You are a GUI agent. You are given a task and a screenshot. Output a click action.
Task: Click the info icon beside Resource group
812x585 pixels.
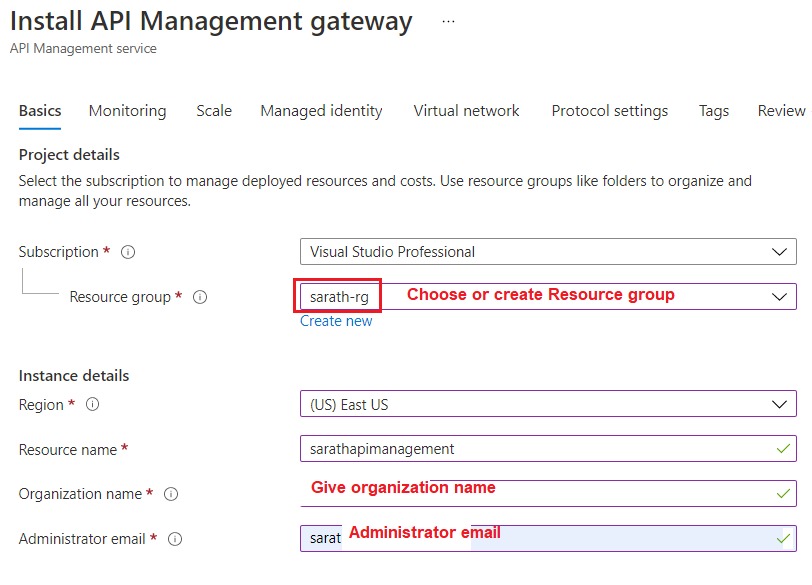(199, 297)
